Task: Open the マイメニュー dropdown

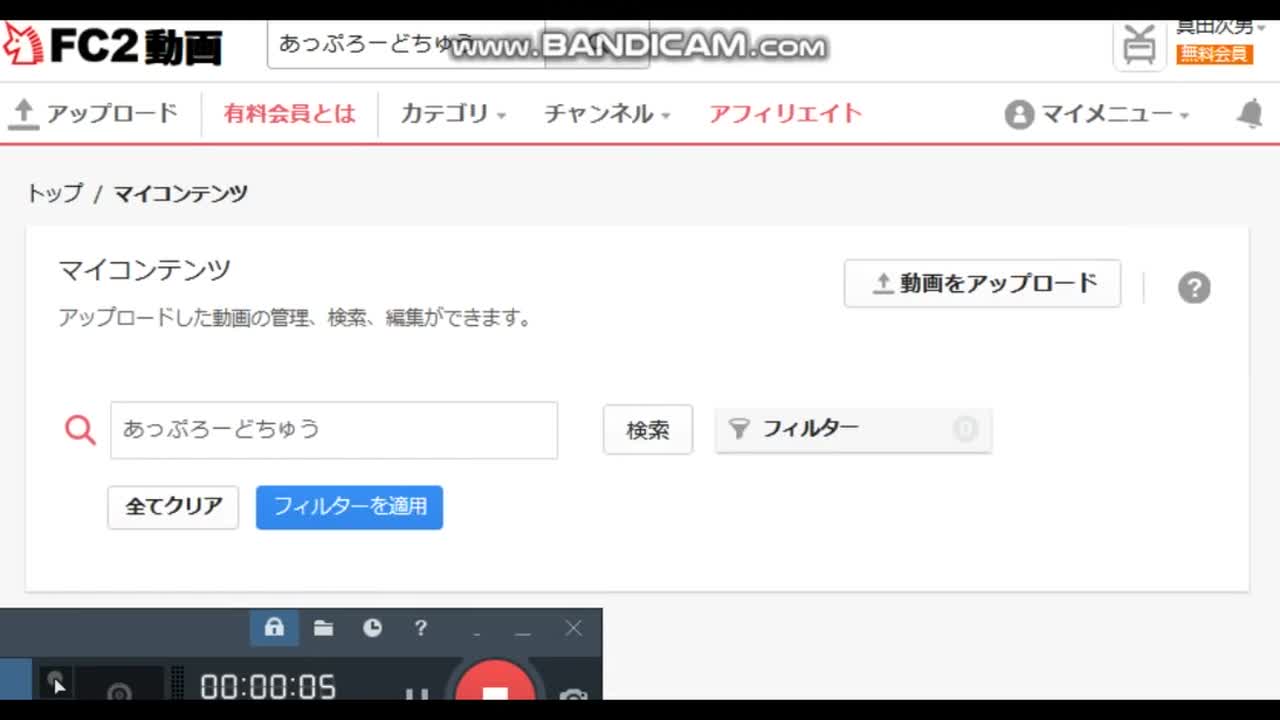Action: (1115, 114)
